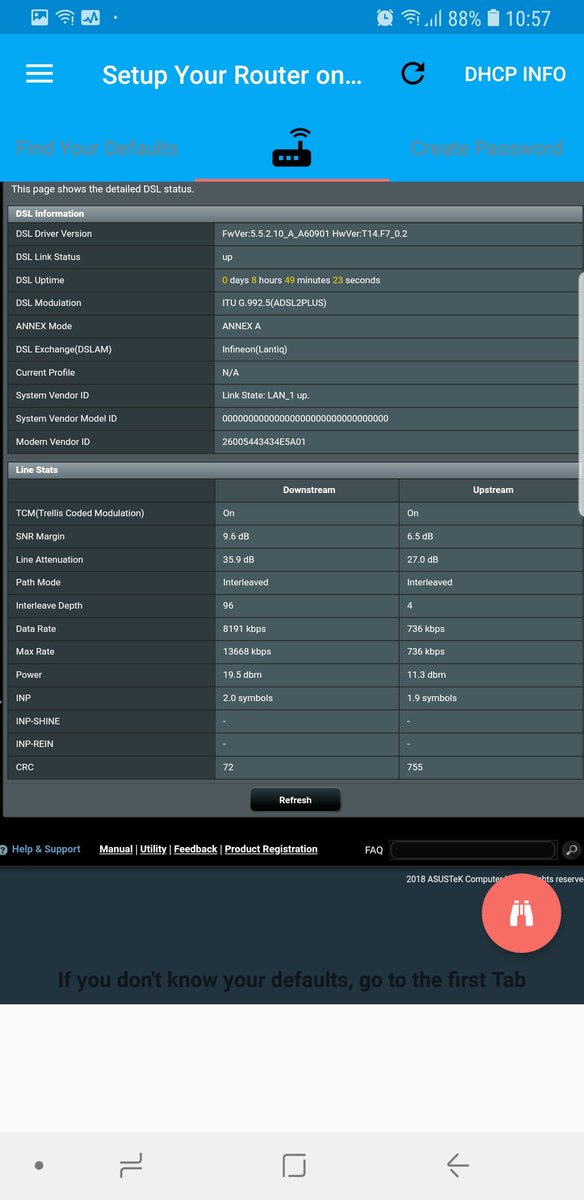Select the DSL Link Status up value
584x1200 pixels.
point(227,257)
